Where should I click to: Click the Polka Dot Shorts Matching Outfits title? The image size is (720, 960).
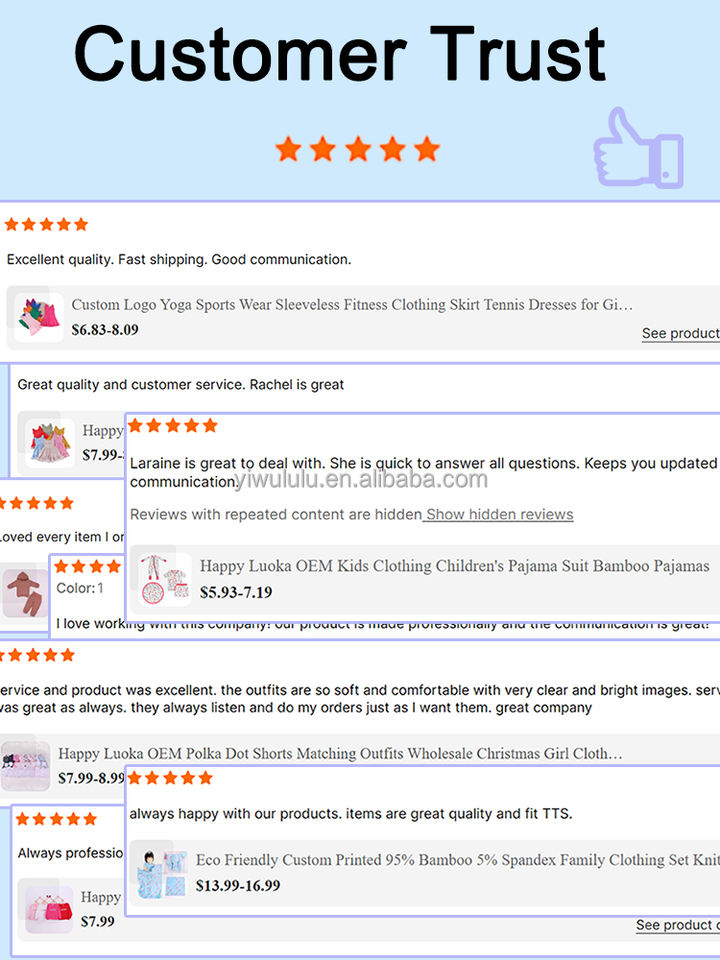pos(340,753)
